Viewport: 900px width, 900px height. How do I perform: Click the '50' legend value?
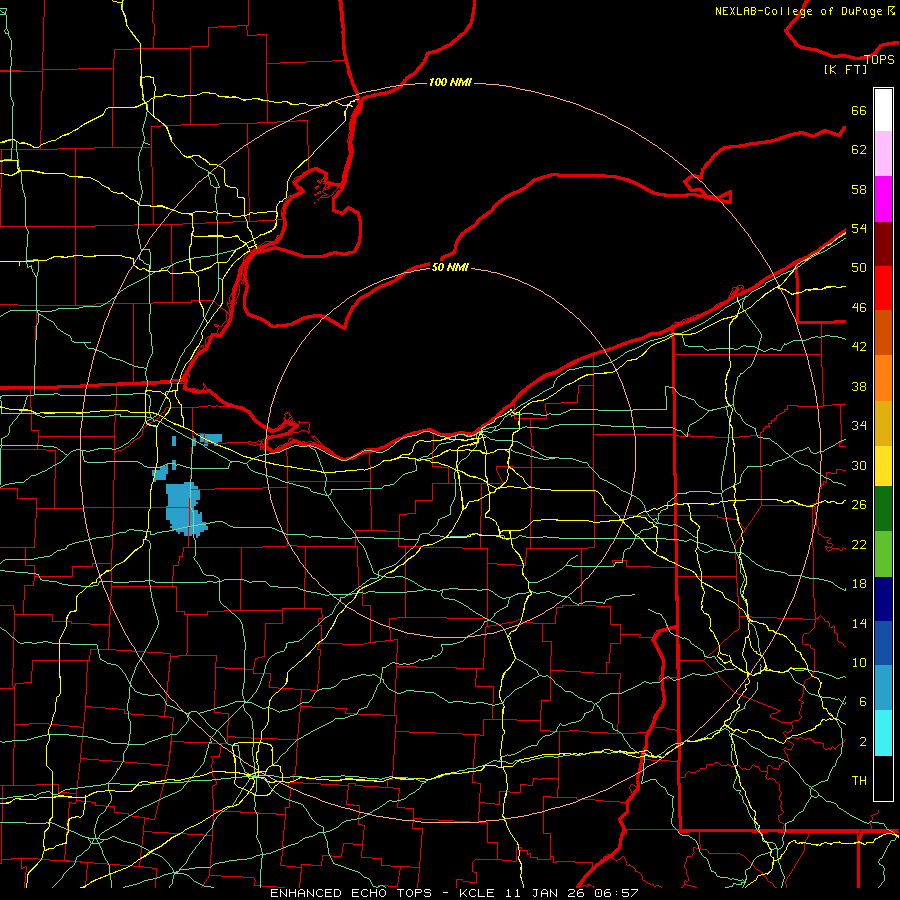pos(859,268)
